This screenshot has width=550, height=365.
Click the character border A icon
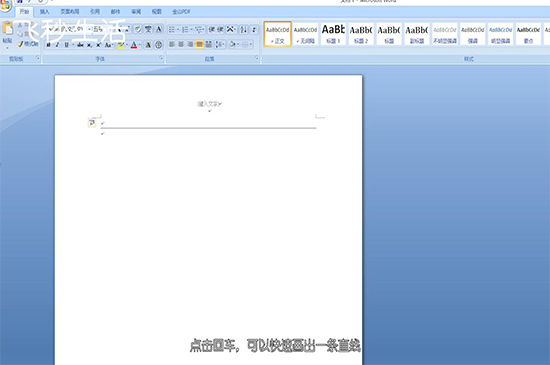(159, 29)
